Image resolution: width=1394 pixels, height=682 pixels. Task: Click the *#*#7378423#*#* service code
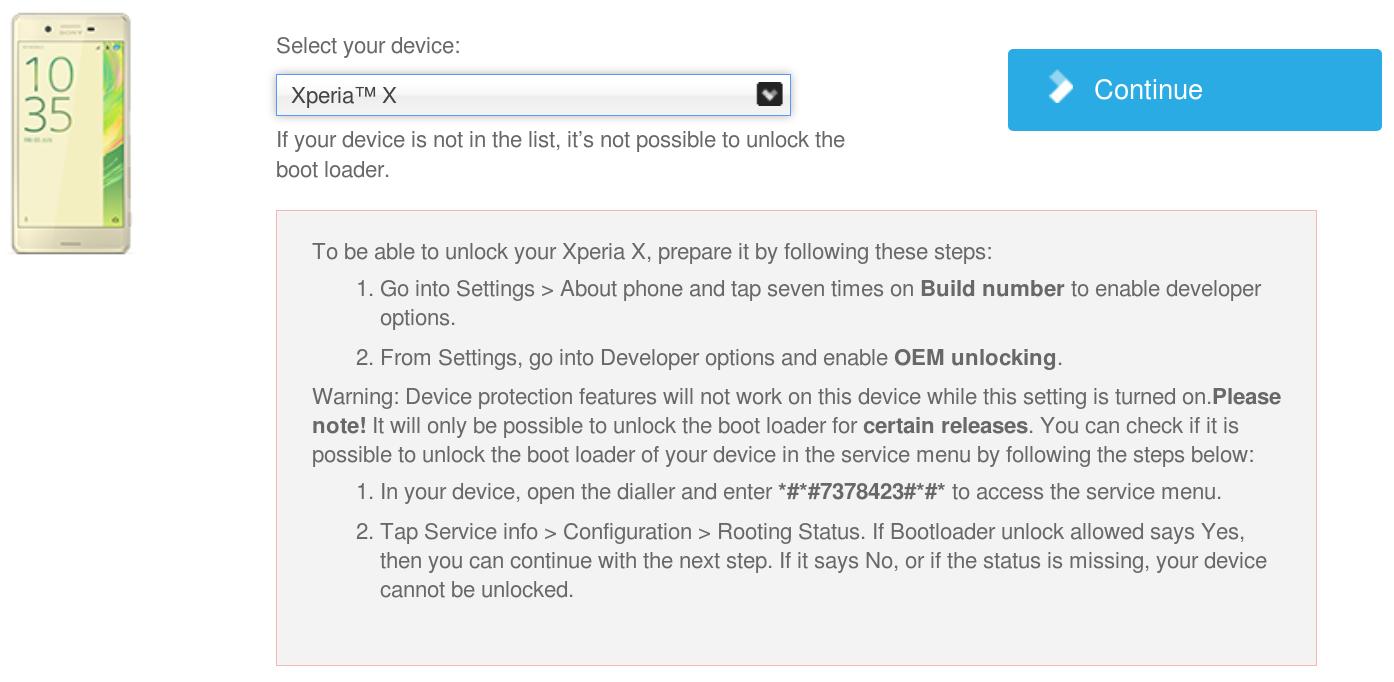click(x=861, y=492)
